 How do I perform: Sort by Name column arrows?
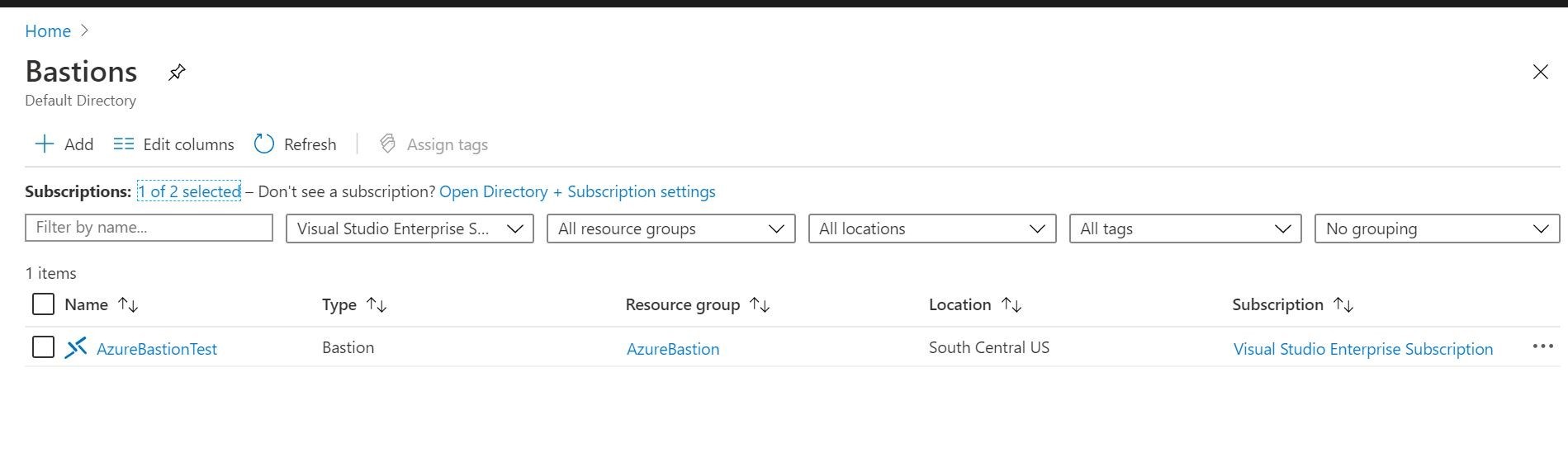[128, 305]
